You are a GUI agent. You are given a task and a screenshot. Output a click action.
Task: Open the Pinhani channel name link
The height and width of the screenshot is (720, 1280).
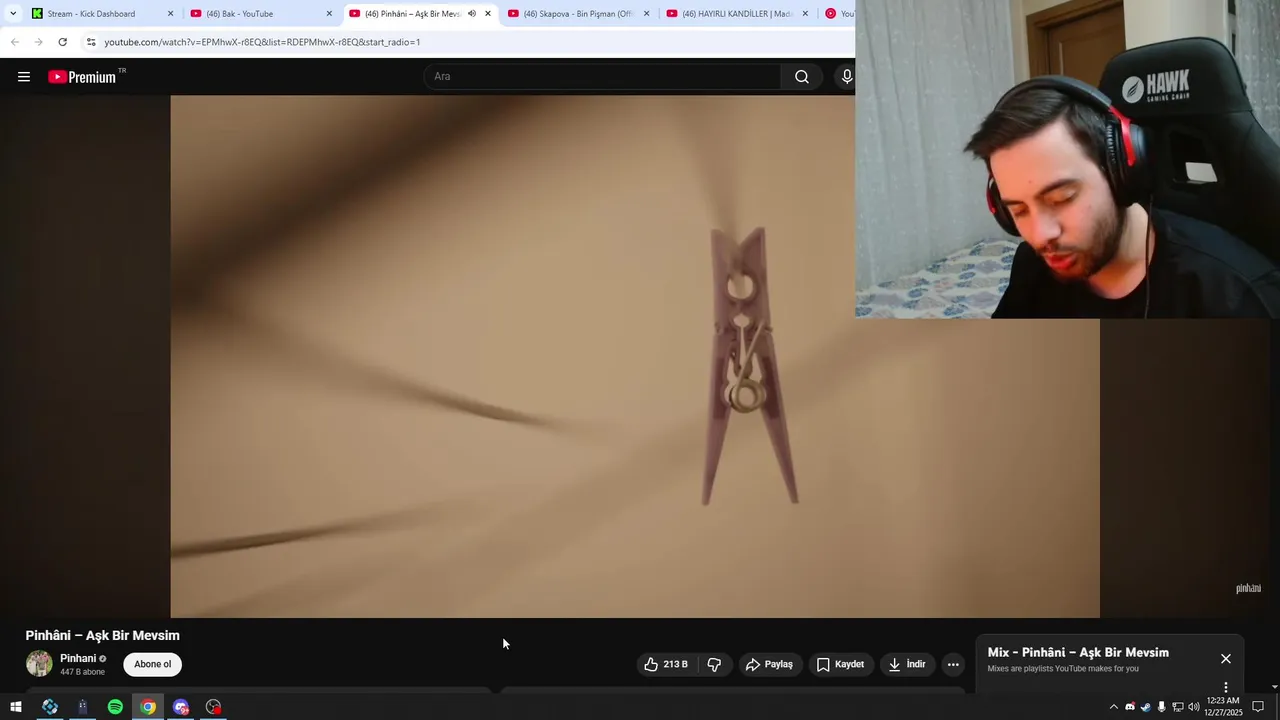click(x=78, y=658)
